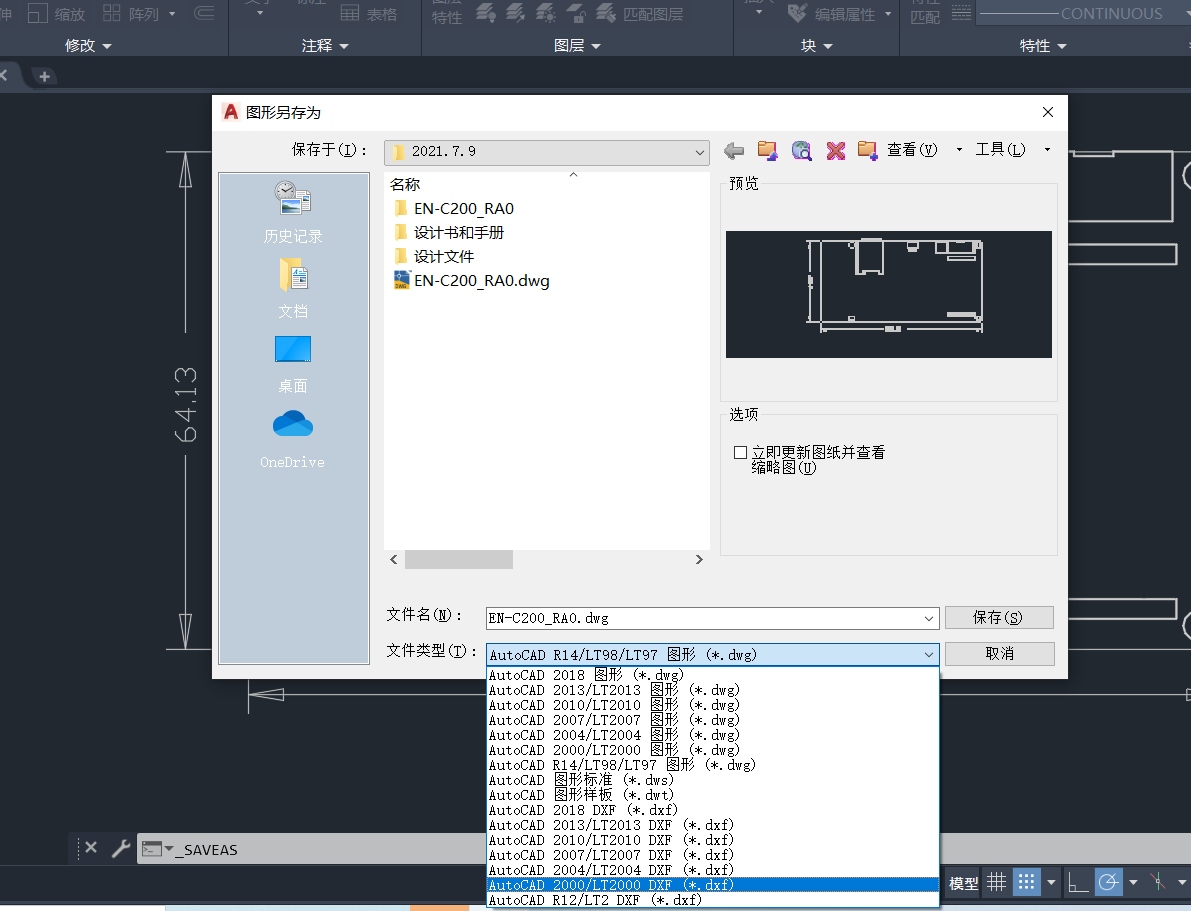
Task: Select AutoCAD 2000/LT2000 DXF (*.dxf) option
Action: tap(712, 884)
